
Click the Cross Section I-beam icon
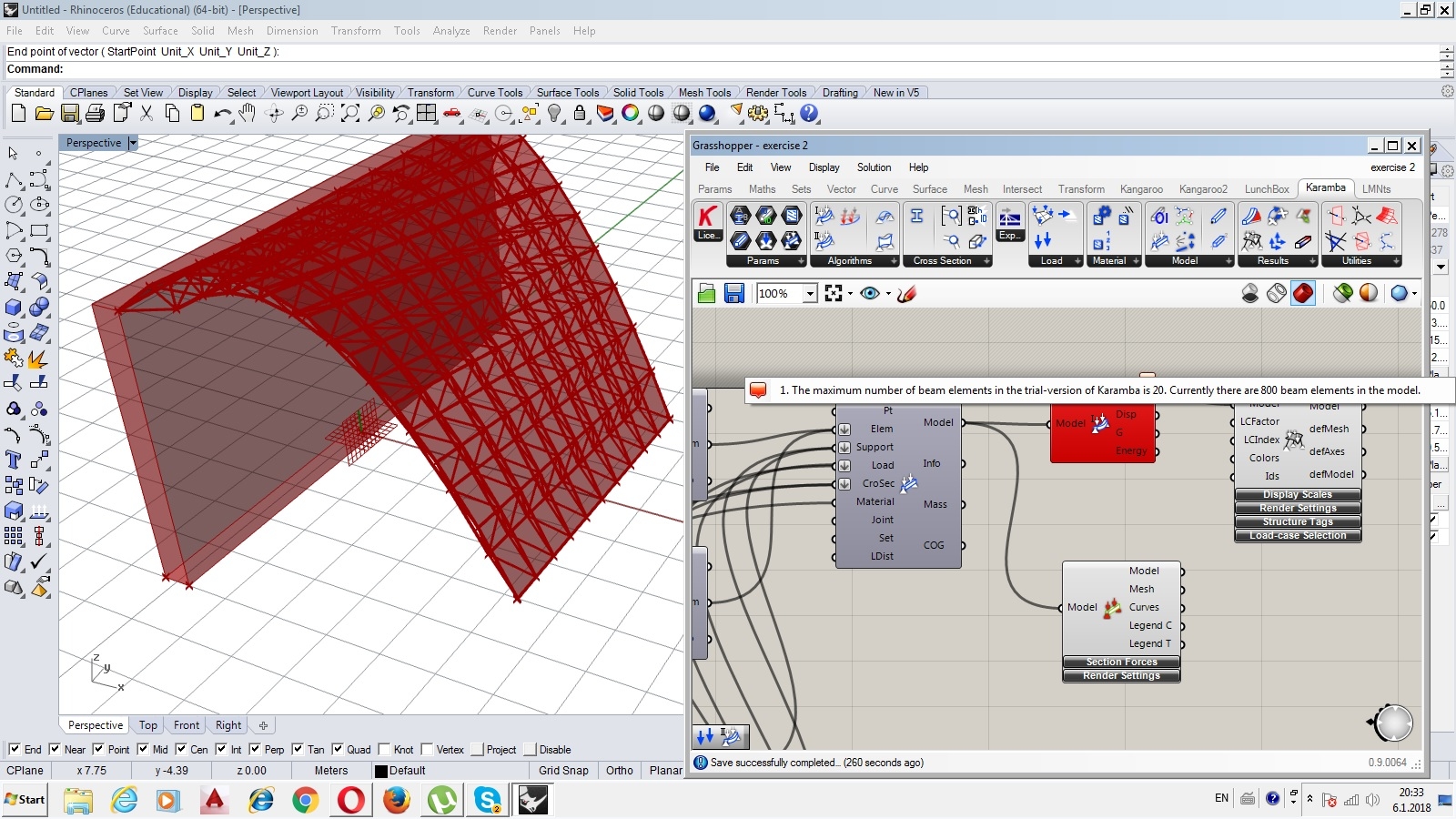tap(917, 216)
